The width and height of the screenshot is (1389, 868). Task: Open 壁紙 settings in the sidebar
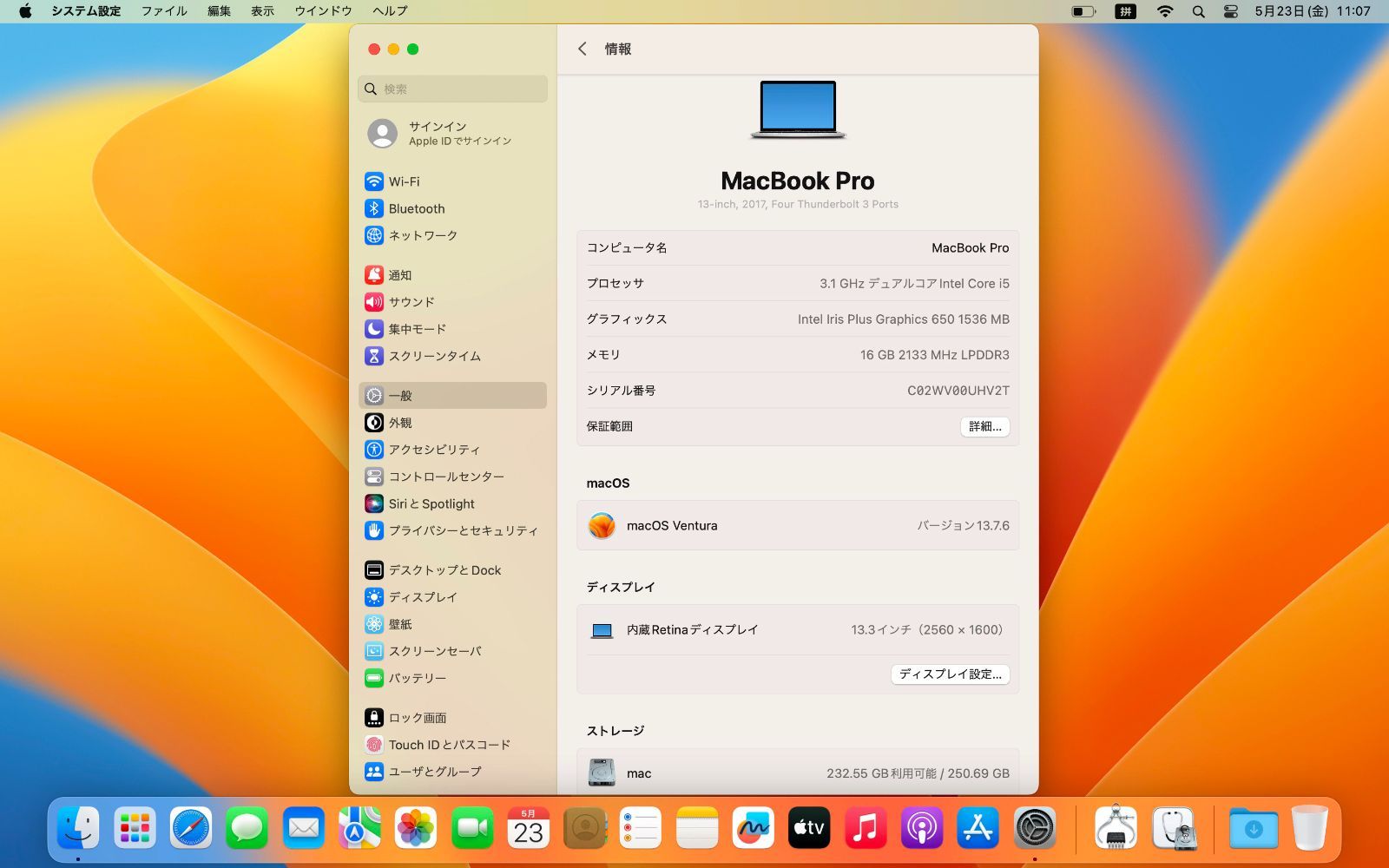pyautogui.click(x=452, y=624)
